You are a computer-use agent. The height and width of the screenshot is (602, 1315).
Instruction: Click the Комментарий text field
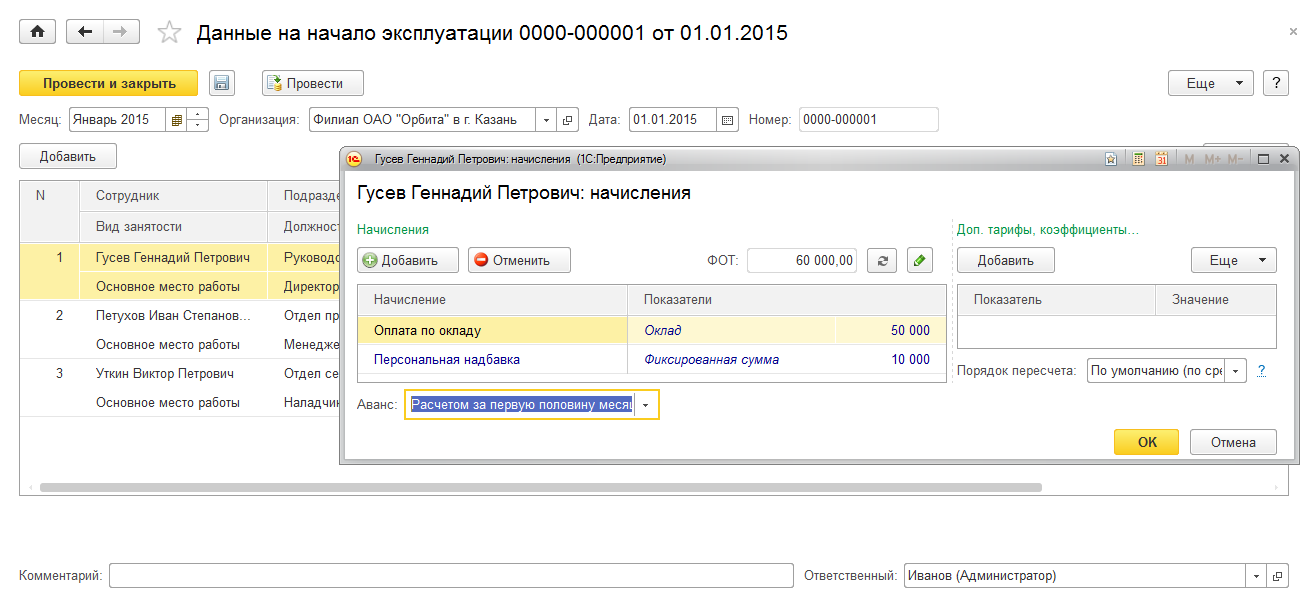click(450, 576)
